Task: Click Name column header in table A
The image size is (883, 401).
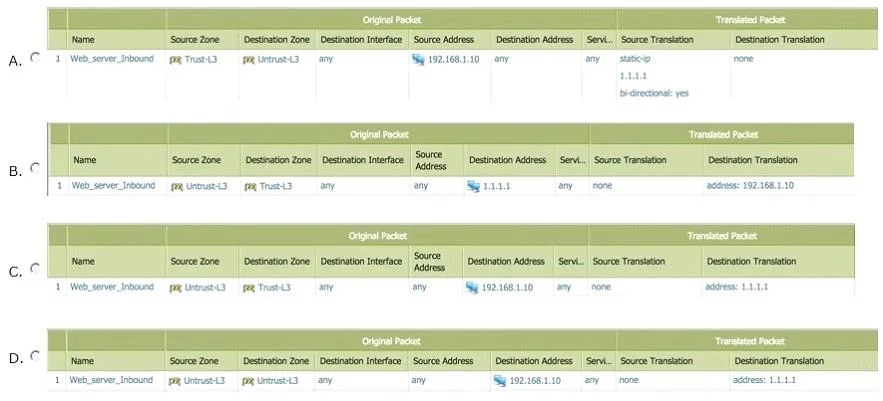Action: [x=83, y=39]
